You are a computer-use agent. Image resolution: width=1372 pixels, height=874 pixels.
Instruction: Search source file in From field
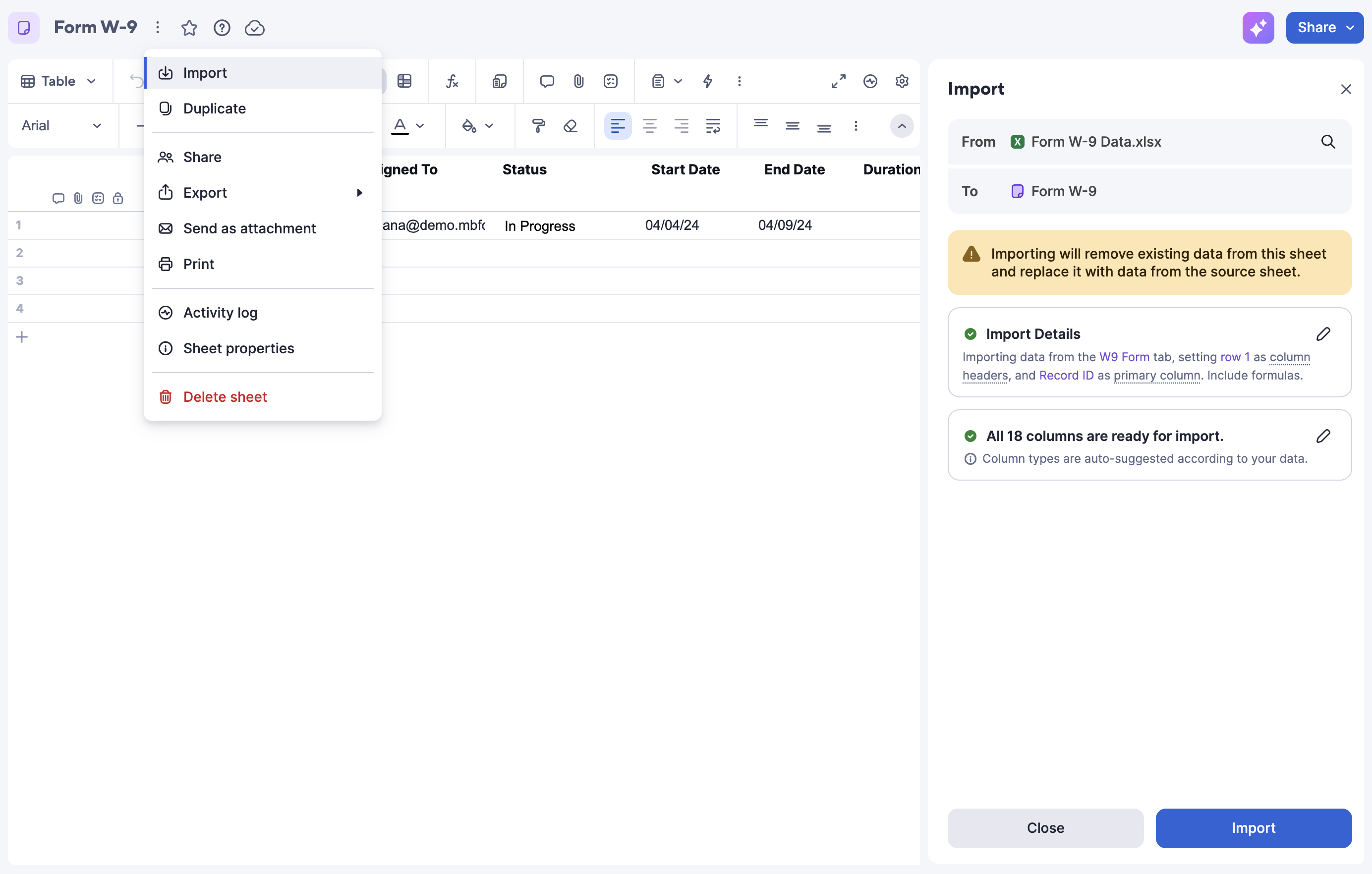[1328, 141]
